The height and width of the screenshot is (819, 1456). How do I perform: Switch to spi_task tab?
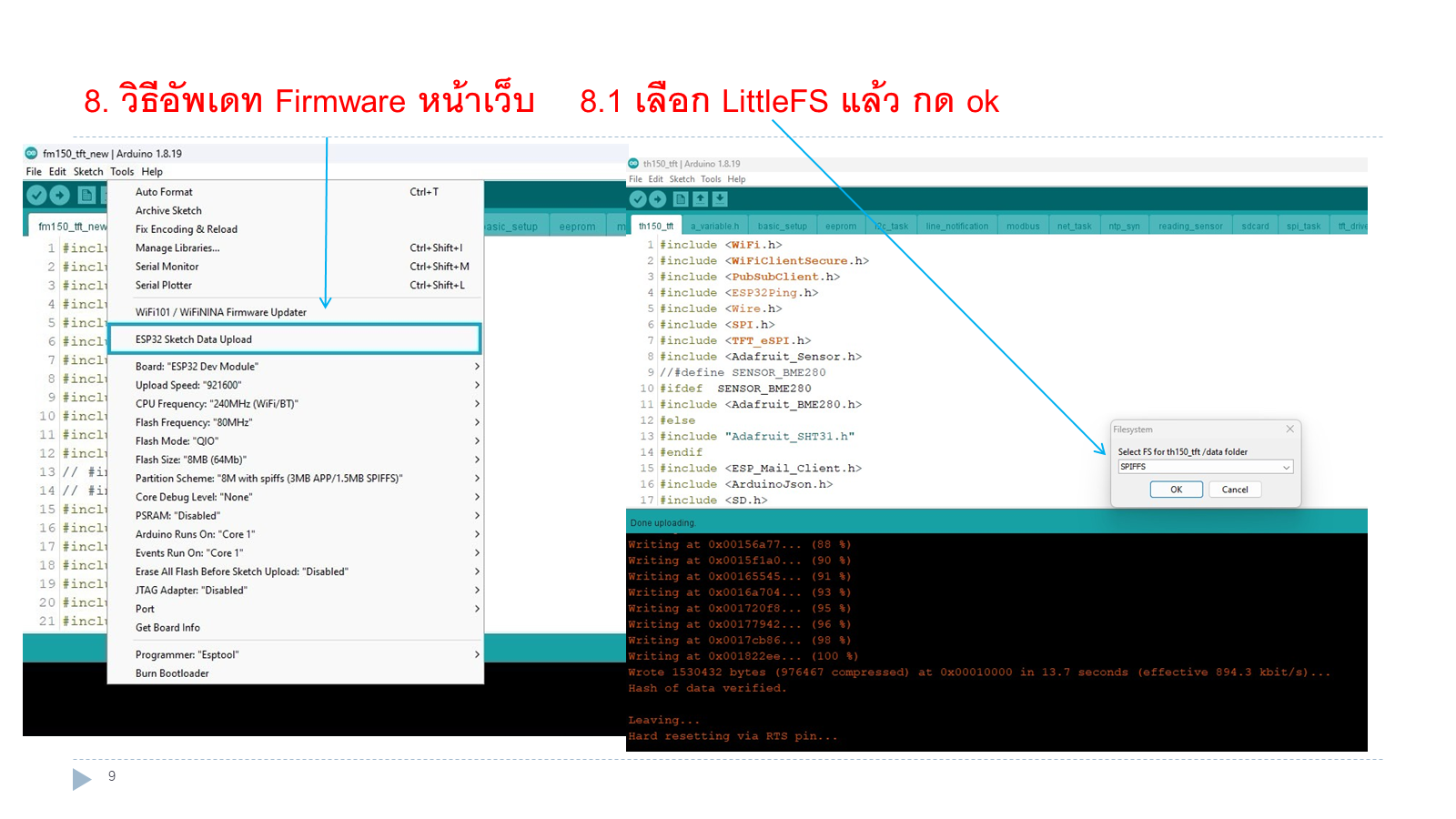coord(1303,226)
